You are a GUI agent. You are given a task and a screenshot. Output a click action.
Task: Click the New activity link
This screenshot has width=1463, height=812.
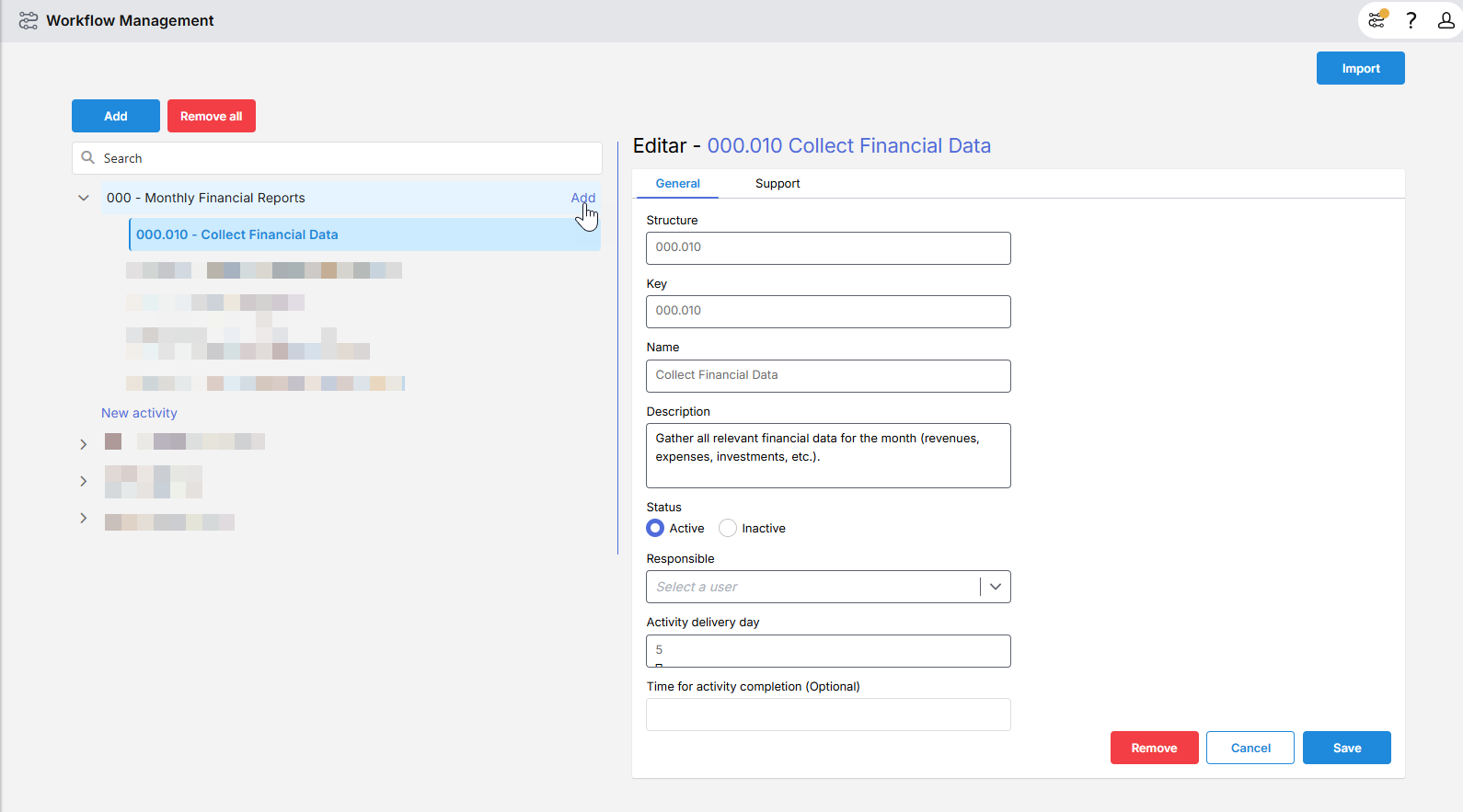coord(139,413)
